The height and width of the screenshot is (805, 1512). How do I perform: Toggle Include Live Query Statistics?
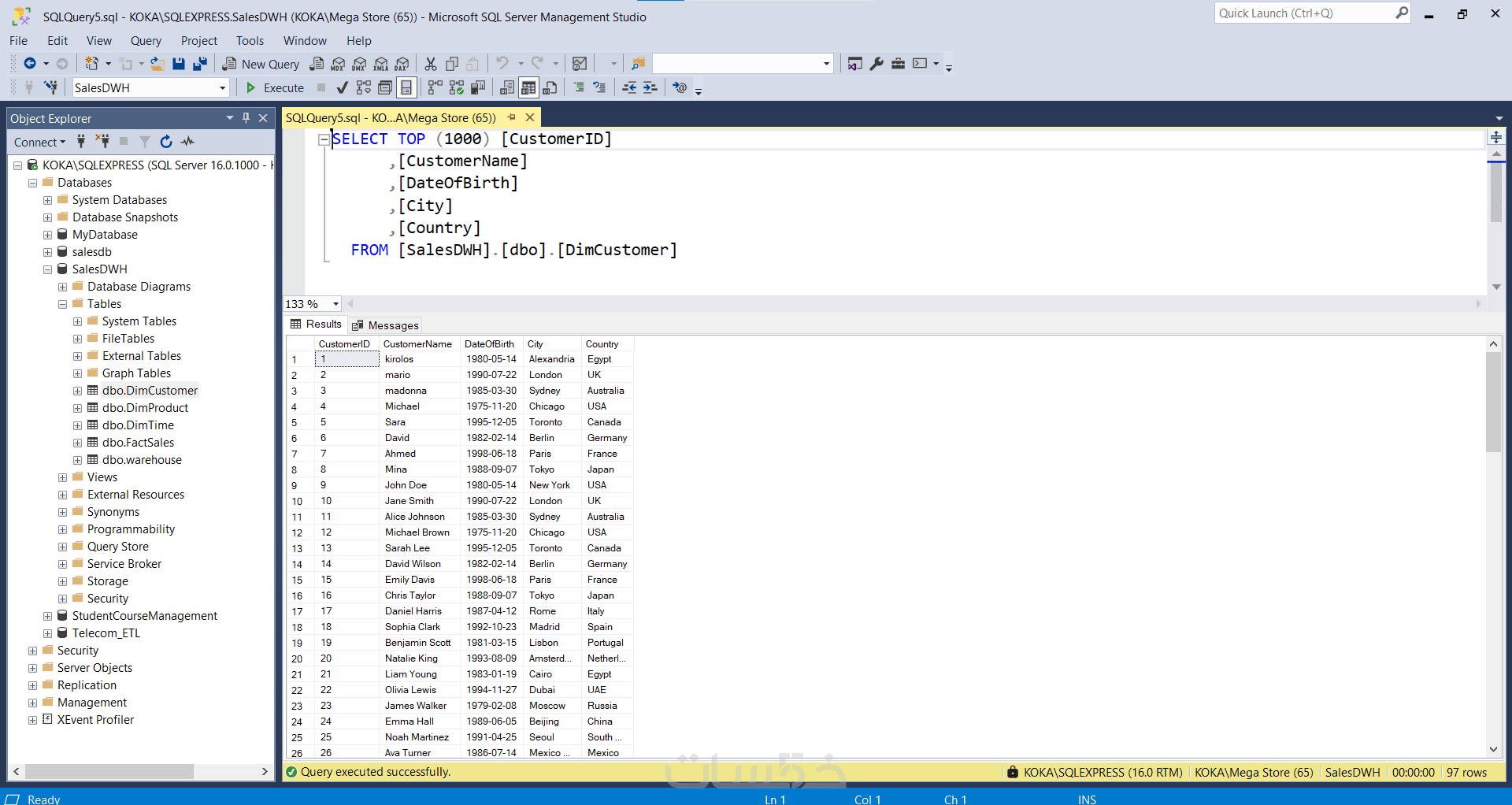[457, 87]
